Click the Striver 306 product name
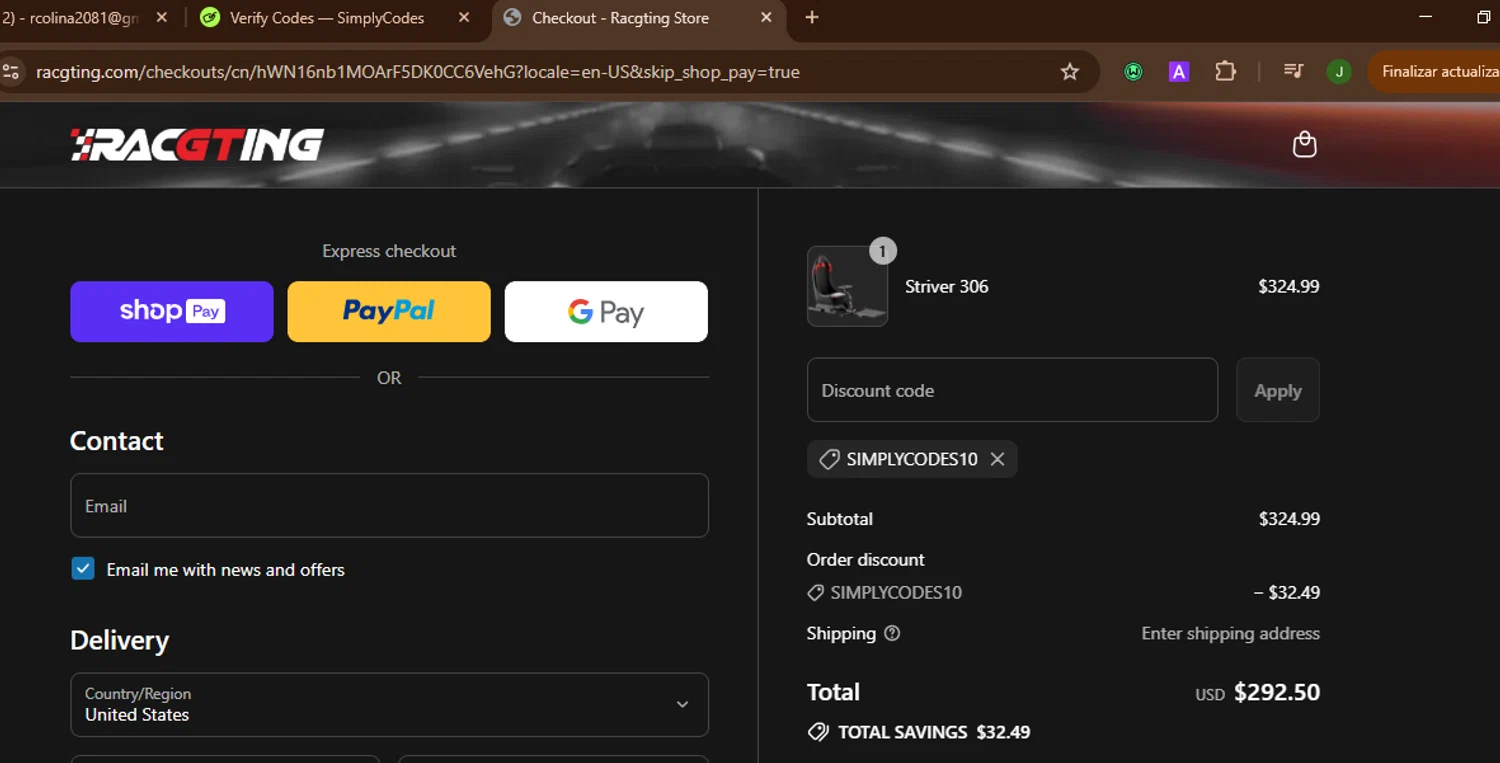Image resolution: width=1500 pixels, height=763 pixels. tap(946, 286)
